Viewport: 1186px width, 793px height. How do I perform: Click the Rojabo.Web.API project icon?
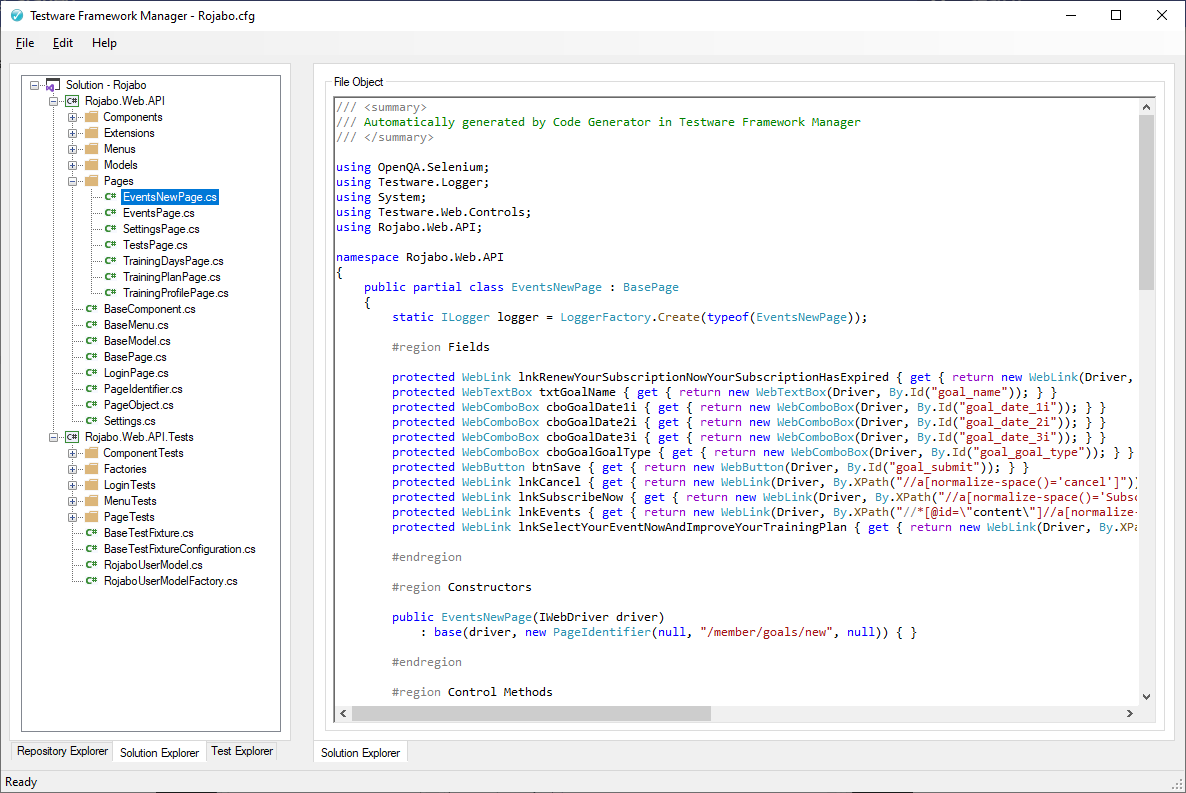(x=72, y=101)
